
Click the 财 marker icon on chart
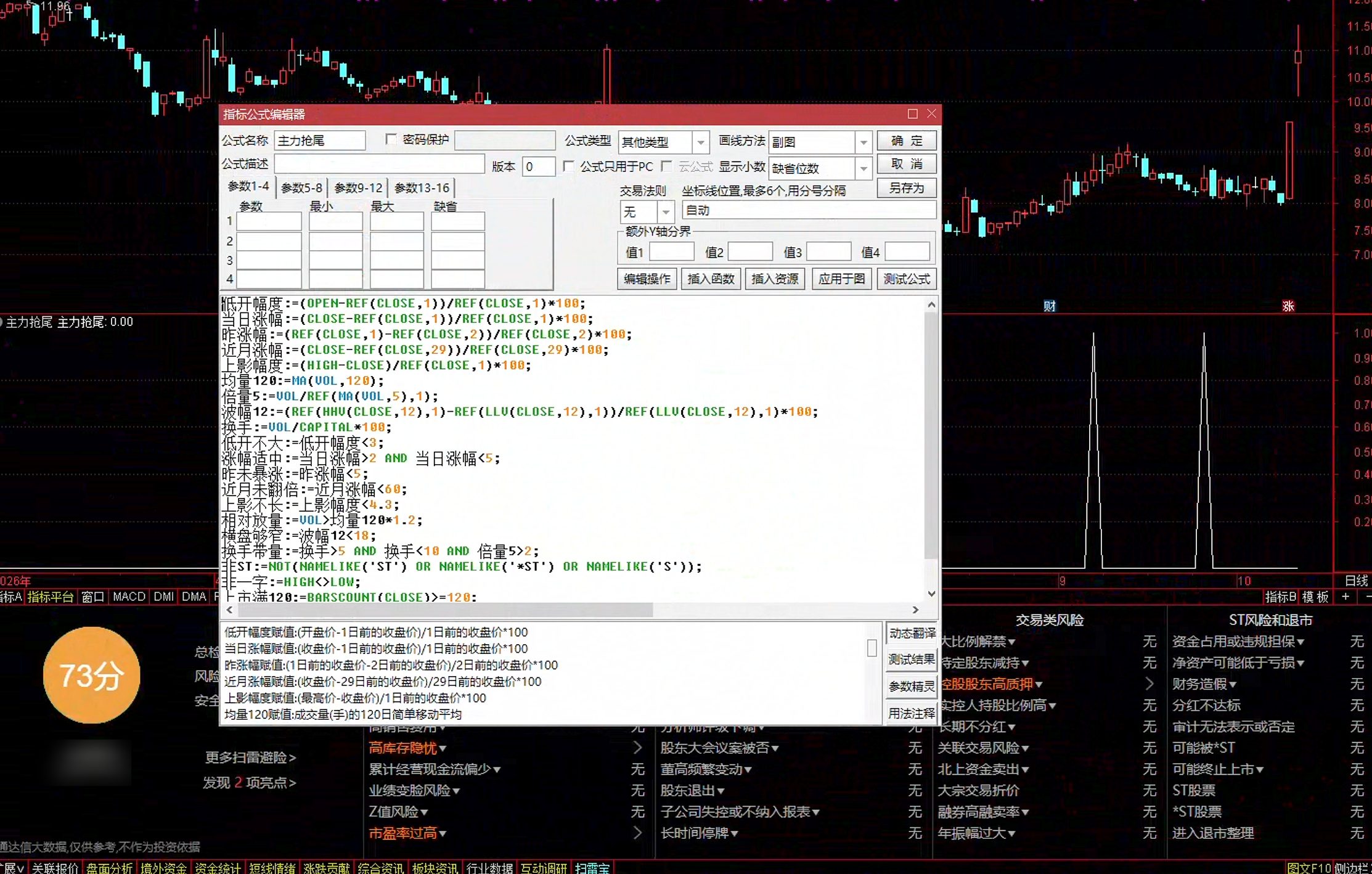(1049, 306)
